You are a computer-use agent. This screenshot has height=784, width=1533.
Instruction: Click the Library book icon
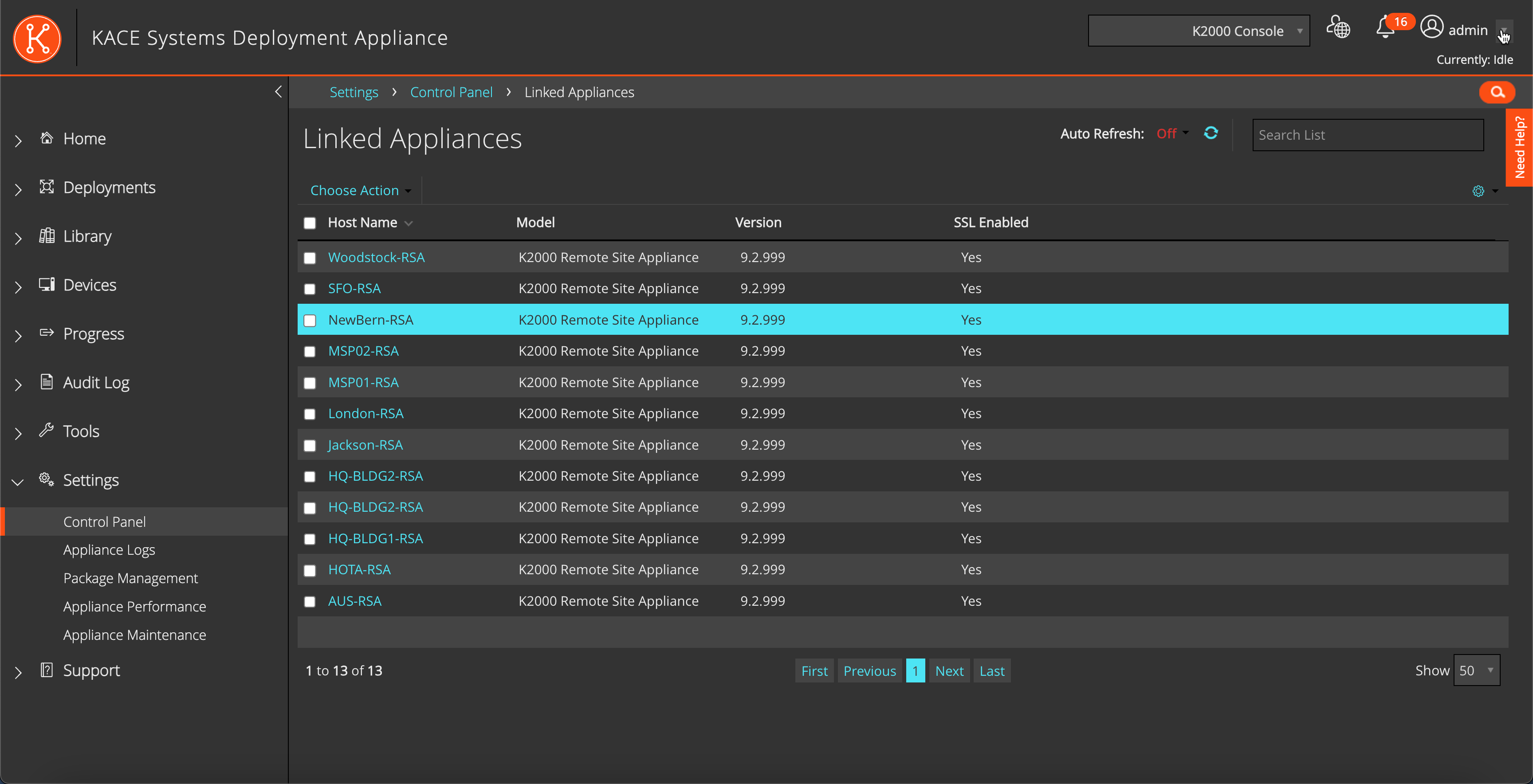tap(47, 235)
